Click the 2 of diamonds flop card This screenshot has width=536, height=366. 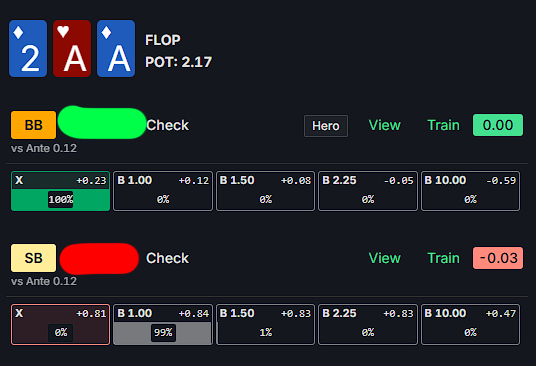coord(28,49)
